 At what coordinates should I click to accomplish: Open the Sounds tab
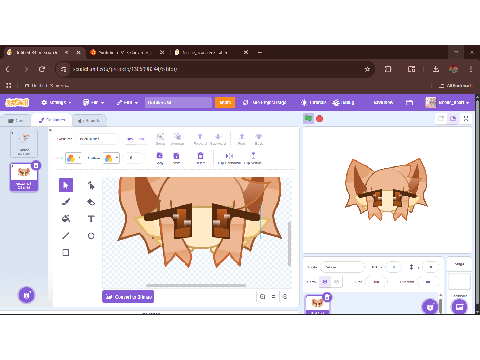pos(89,120)
